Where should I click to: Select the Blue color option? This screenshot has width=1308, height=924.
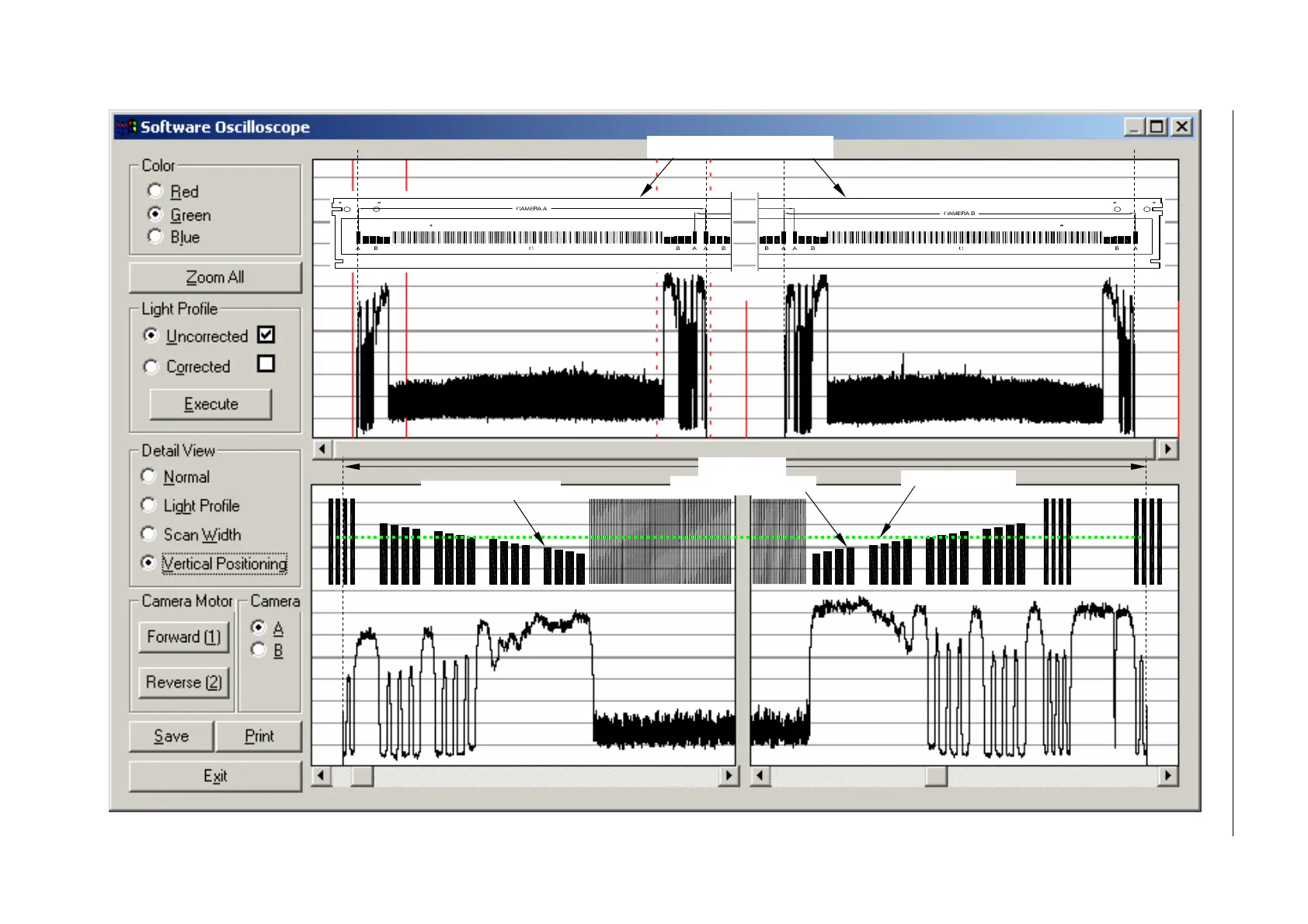click(x=155, y=237)
